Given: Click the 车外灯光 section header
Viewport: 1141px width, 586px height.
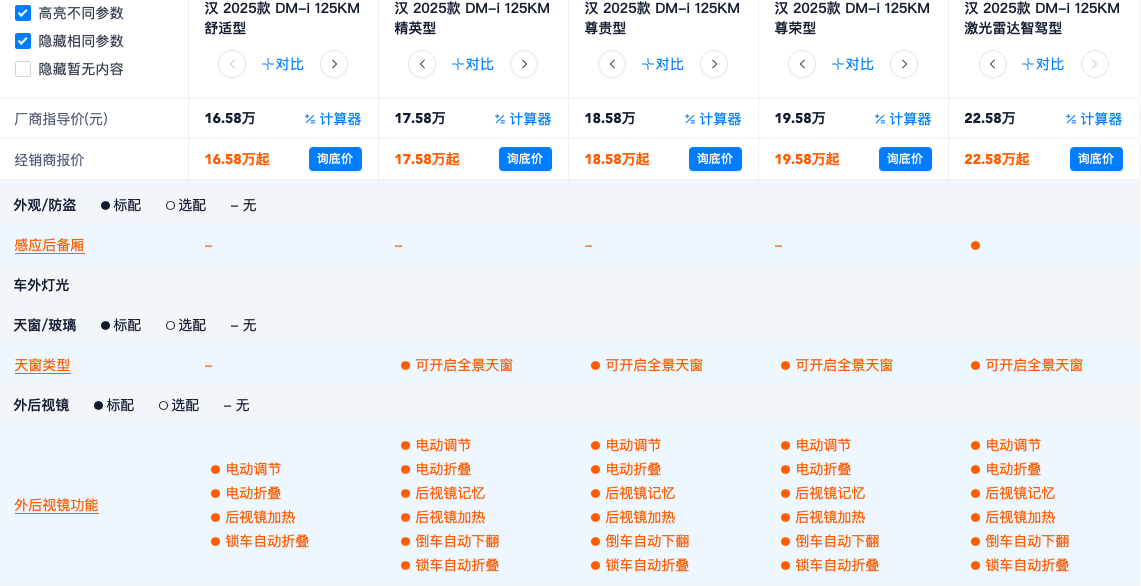Looking at the screenshot, I should (x=41, y=285).
